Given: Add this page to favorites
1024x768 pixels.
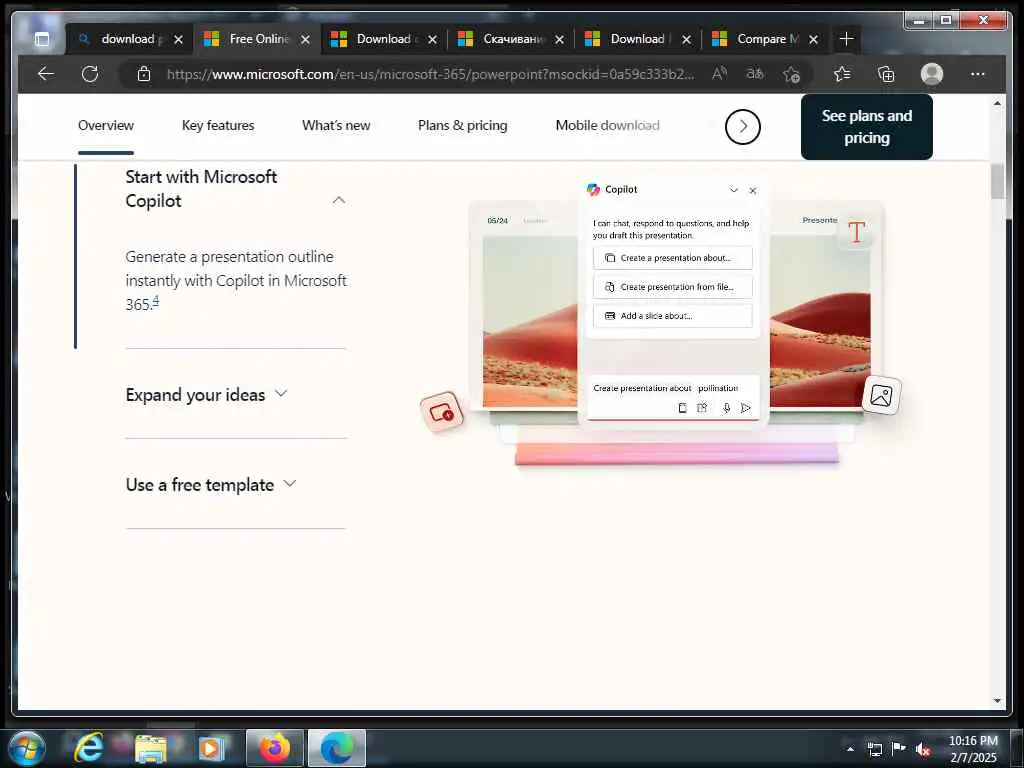Looking at the screenshot, I should [792, 74].
